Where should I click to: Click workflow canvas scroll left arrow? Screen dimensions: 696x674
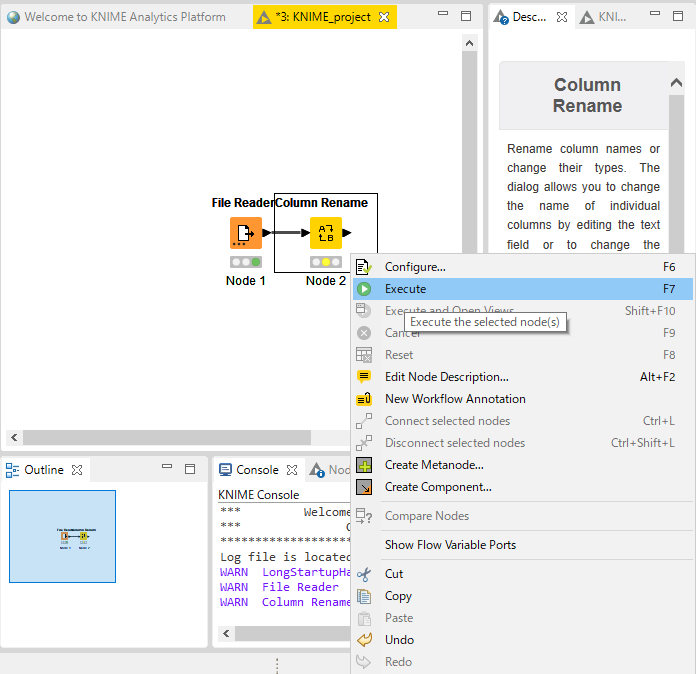pos(14,438)
